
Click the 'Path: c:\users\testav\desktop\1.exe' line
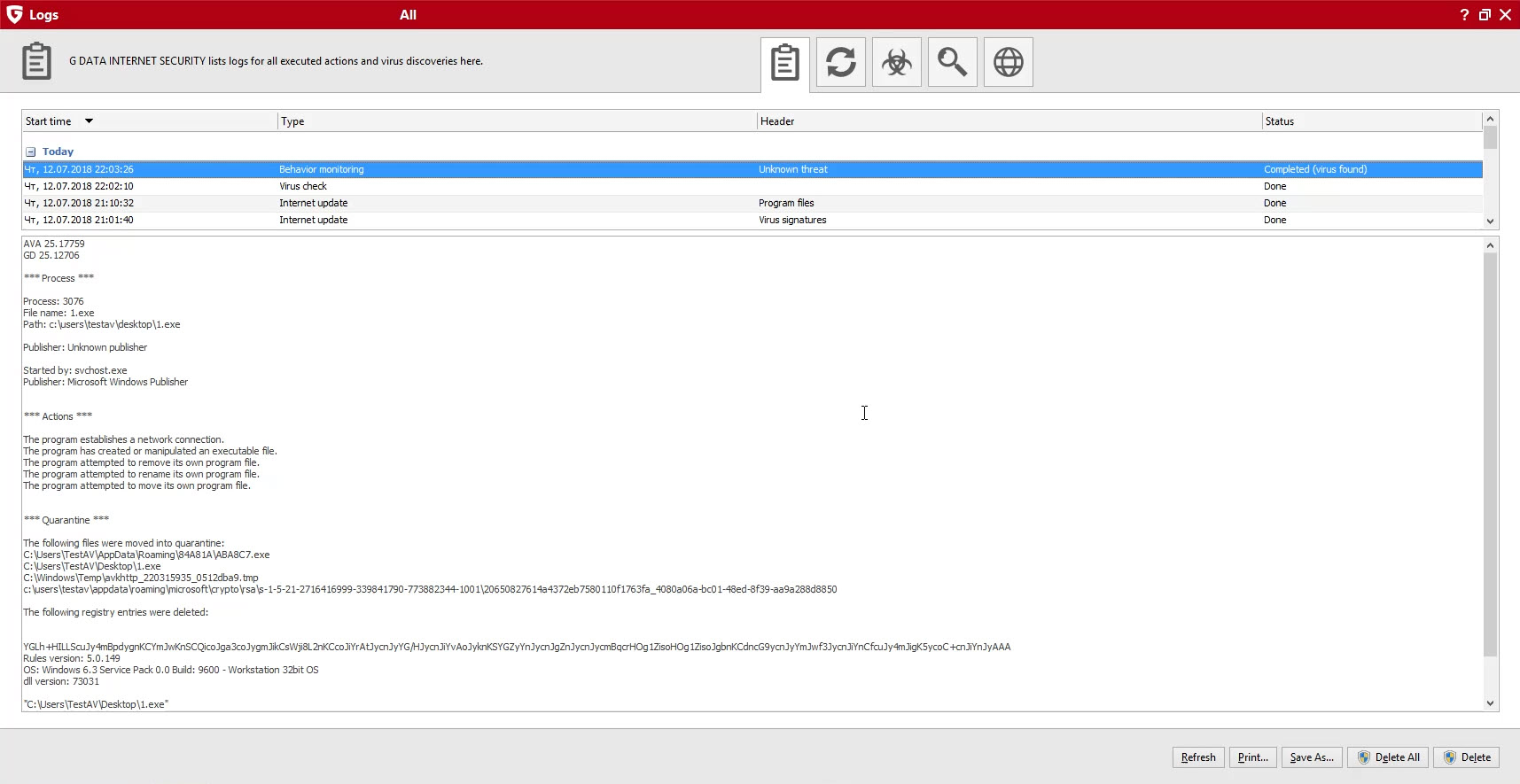click(102, 324)
